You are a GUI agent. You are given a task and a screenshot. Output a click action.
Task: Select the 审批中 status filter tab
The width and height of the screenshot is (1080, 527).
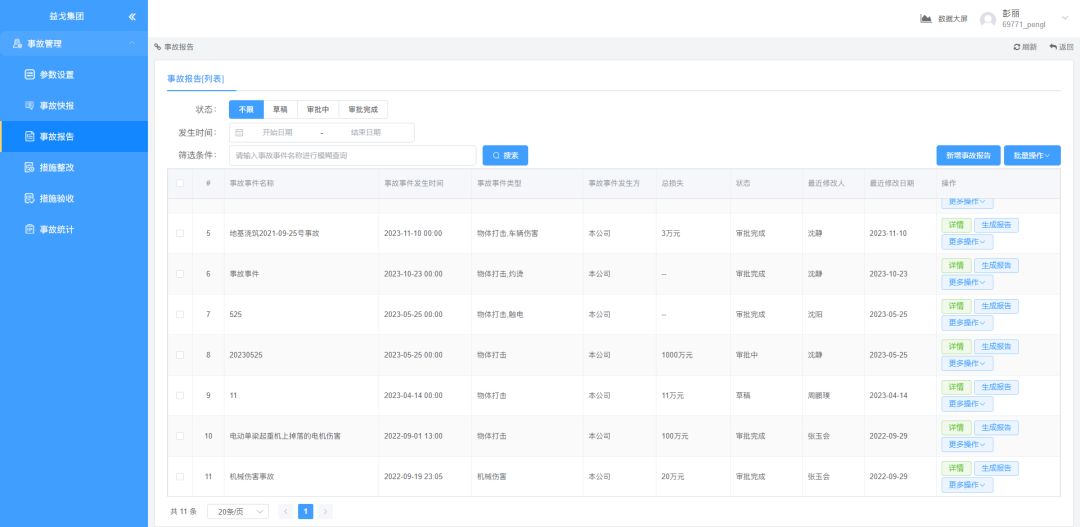pyautogui.click(x=318, y=110)
